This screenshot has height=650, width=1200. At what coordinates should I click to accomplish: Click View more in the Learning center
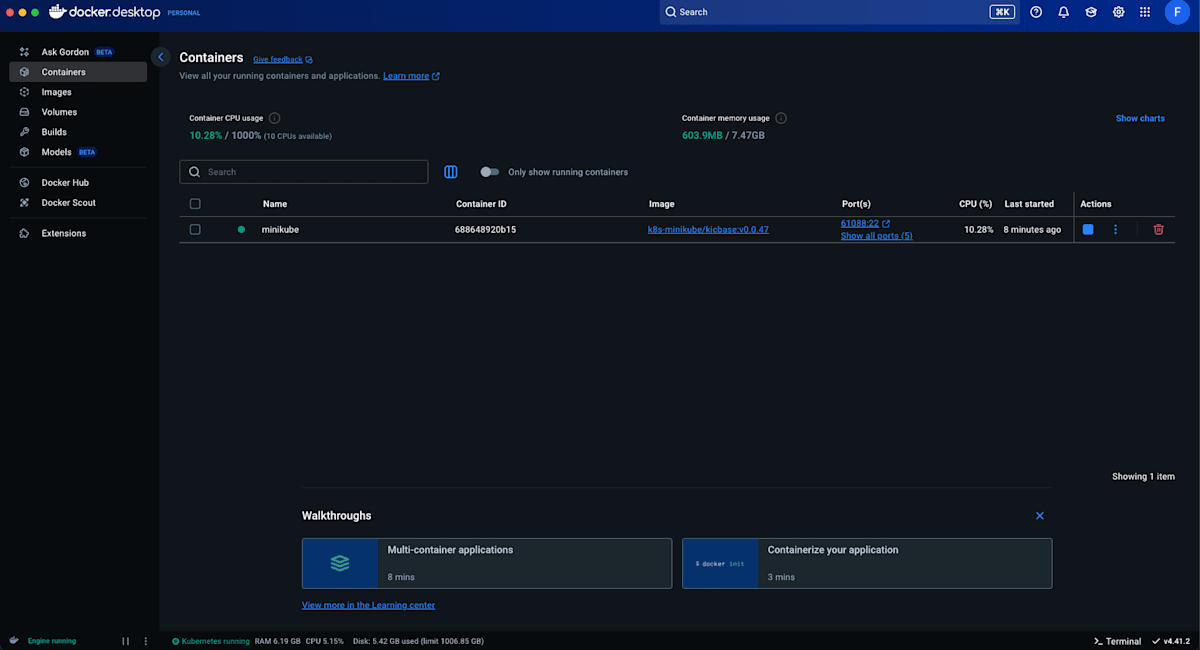pos(368,605)
